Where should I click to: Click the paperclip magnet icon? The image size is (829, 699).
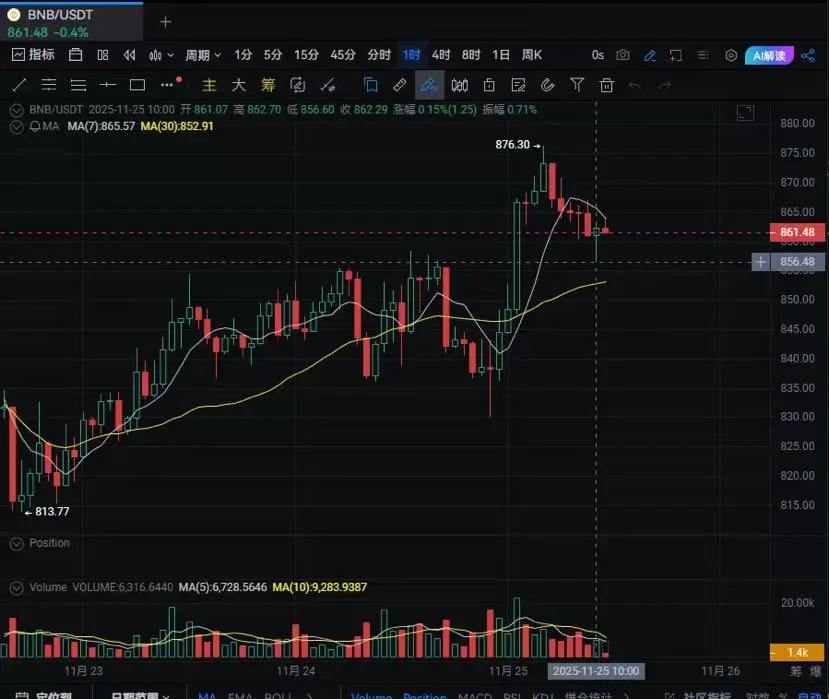548,85
